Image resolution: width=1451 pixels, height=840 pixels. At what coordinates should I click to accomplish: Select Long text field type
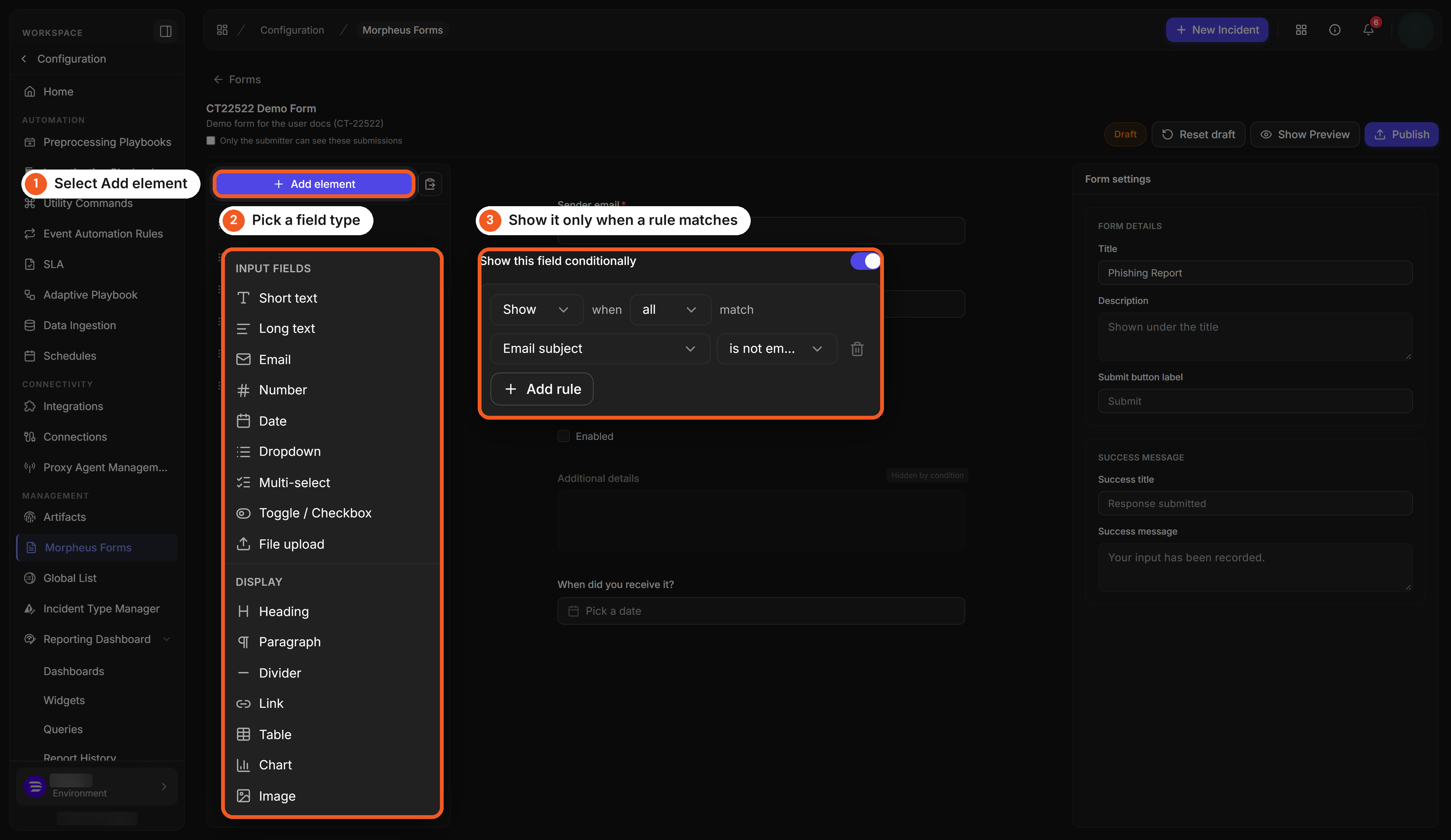click(332, 328)
